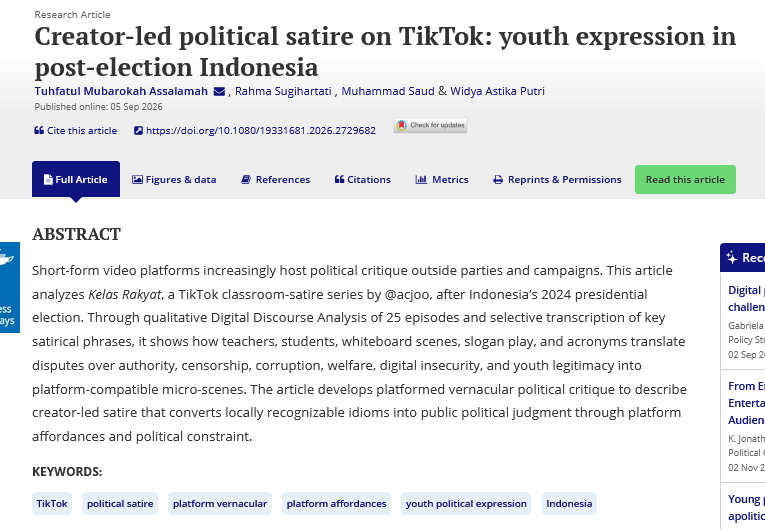Click the Read this article button
This screenshot has width=765, height=529.
point(685,180)
